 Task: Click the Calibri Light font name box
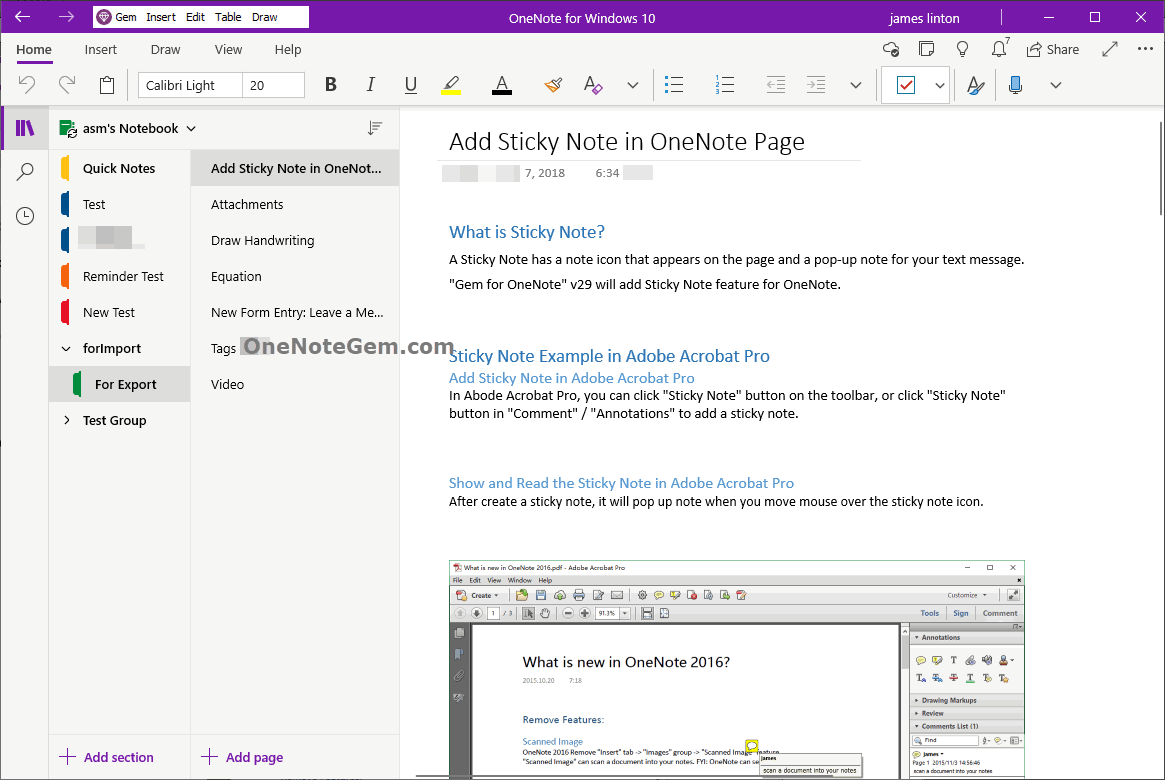tap(190, 85)
